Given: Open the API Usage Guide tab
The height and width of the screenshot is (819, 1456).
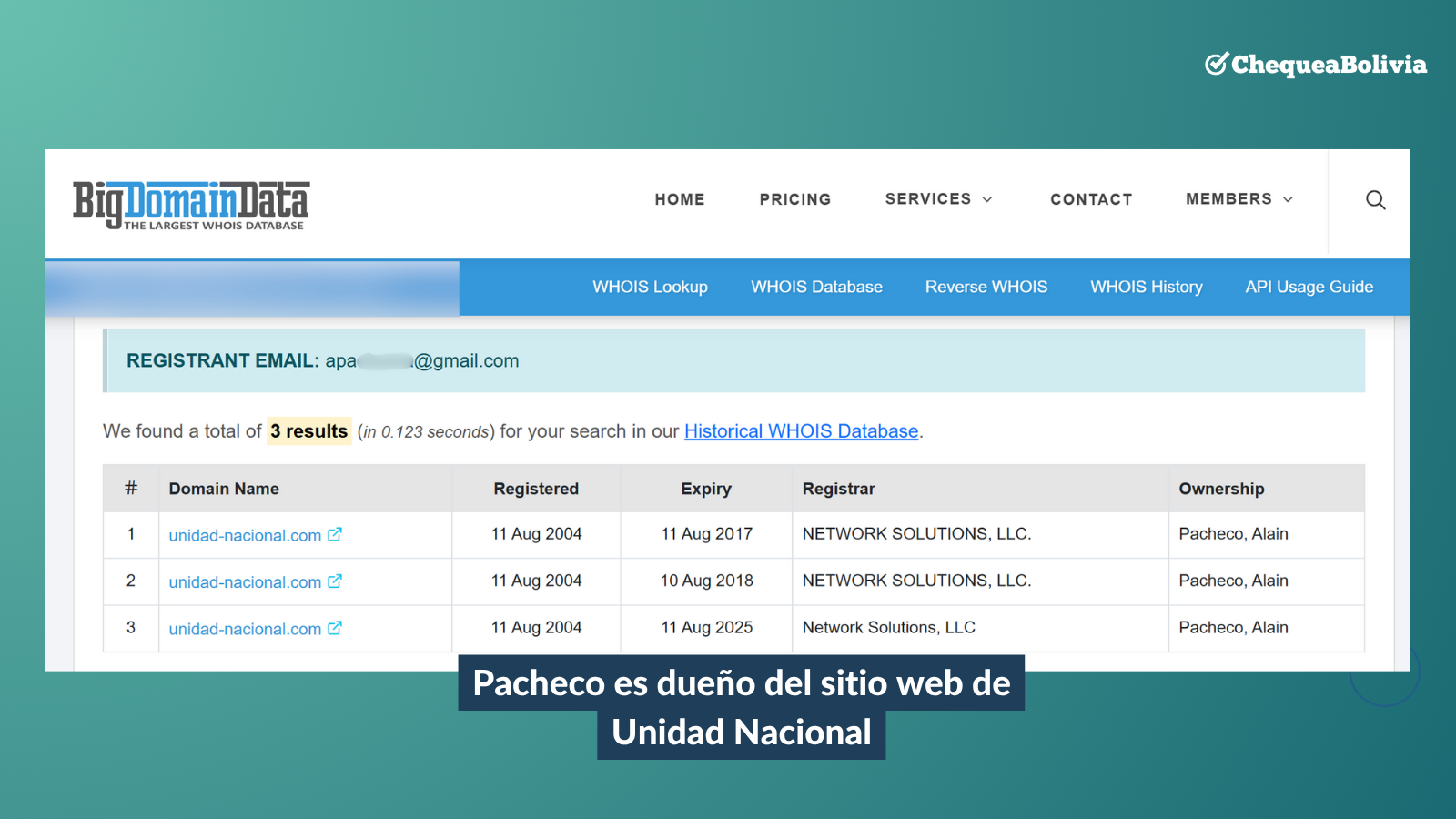Looking at the screenshot, I should click(1309, 287).
